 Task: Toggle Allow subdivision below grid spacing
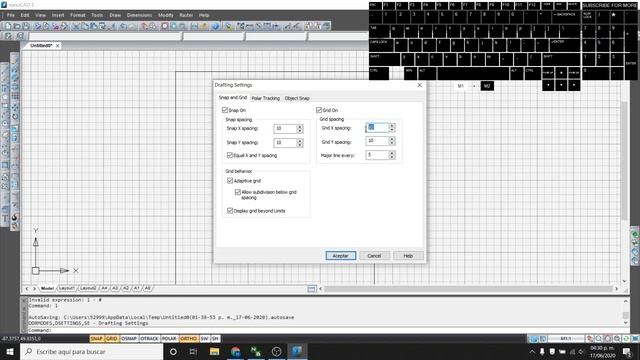[x=238, y=192]
